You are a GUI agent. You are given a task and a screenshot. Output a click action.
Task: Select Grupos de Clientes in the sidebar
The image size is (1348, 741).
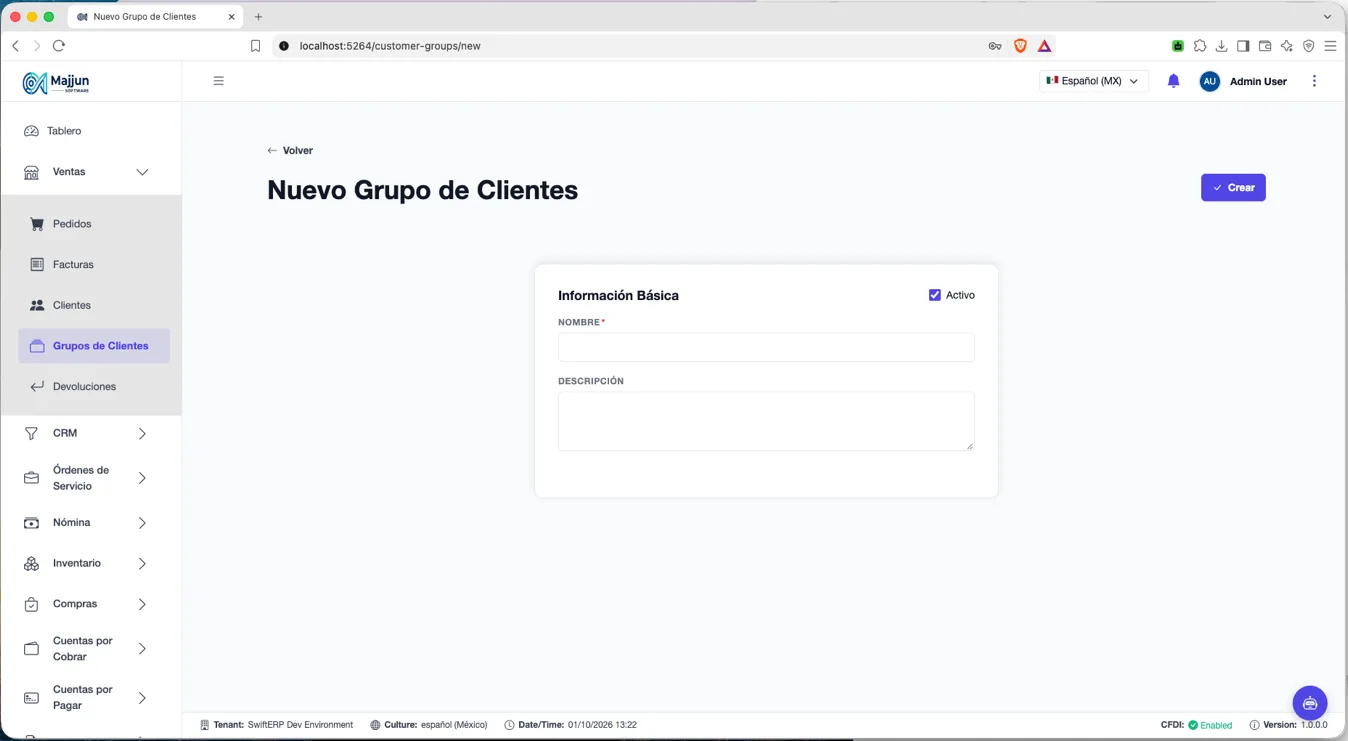pyautogui.click(x=94, y=346)
